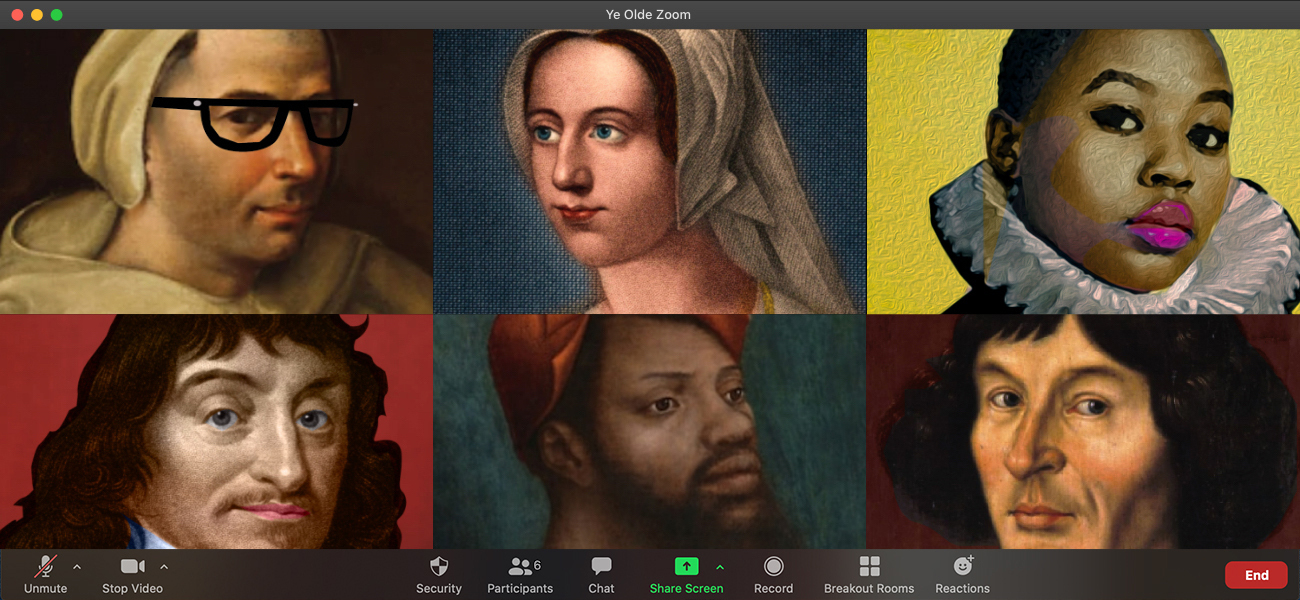Expand video options arrow beside Stop Video
This screenshot has width=1300, height=600.
(164, 567)
